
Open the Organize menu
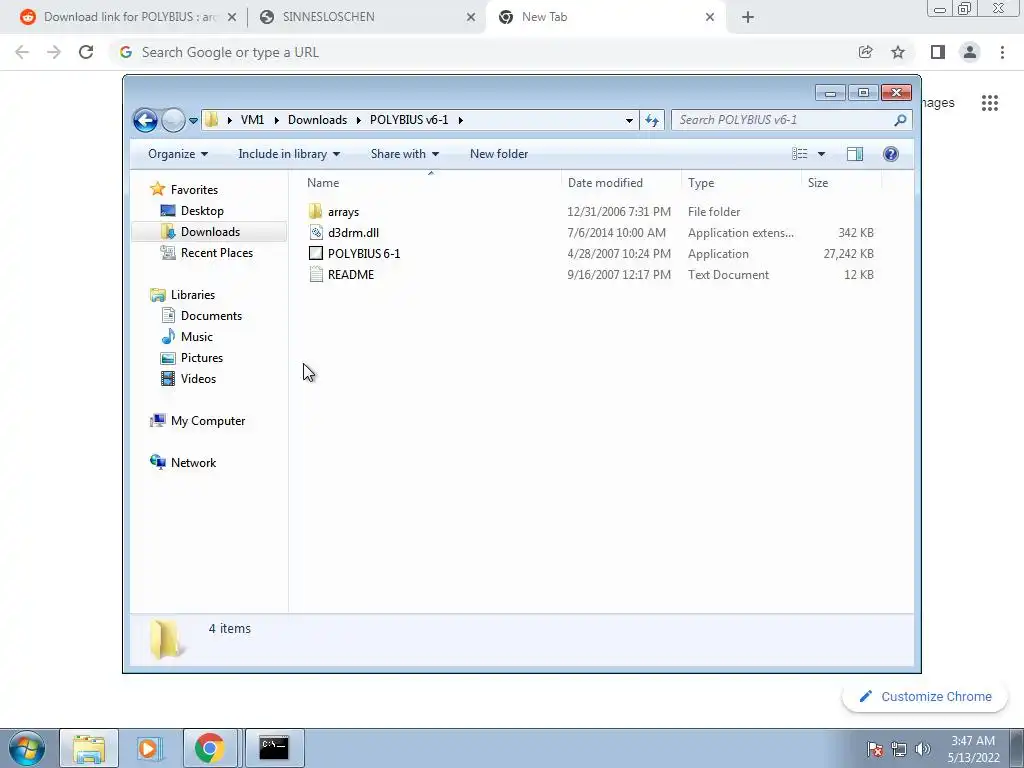tap(178, 154)
